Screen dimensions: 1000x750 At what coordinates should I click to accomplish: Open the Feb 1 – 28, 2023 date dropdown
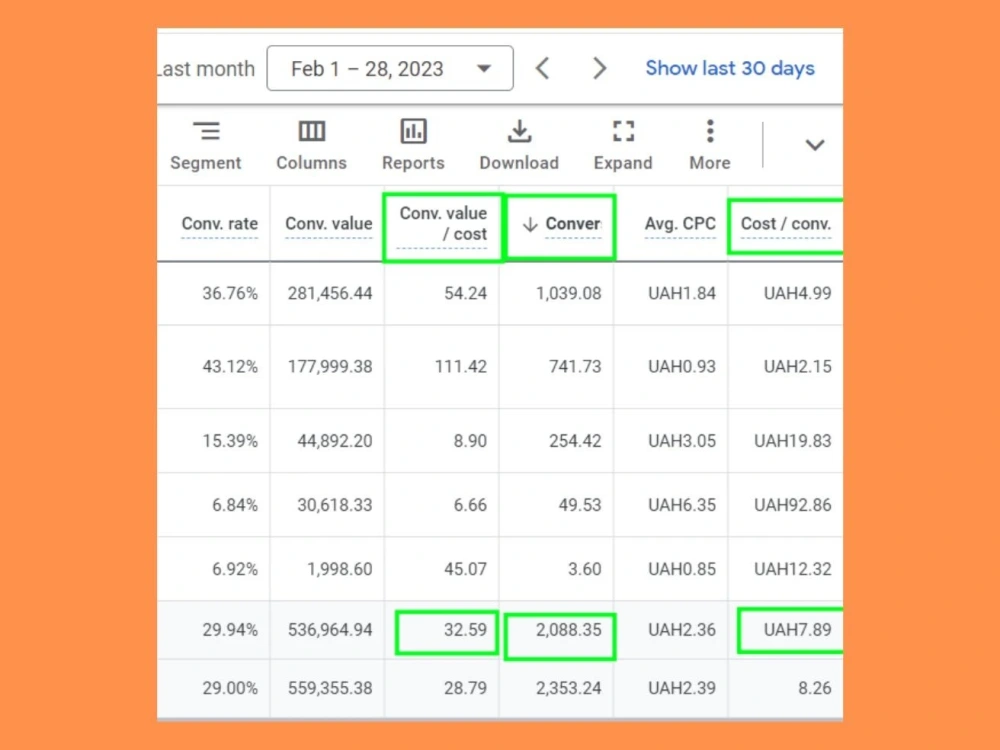[390, 68]
